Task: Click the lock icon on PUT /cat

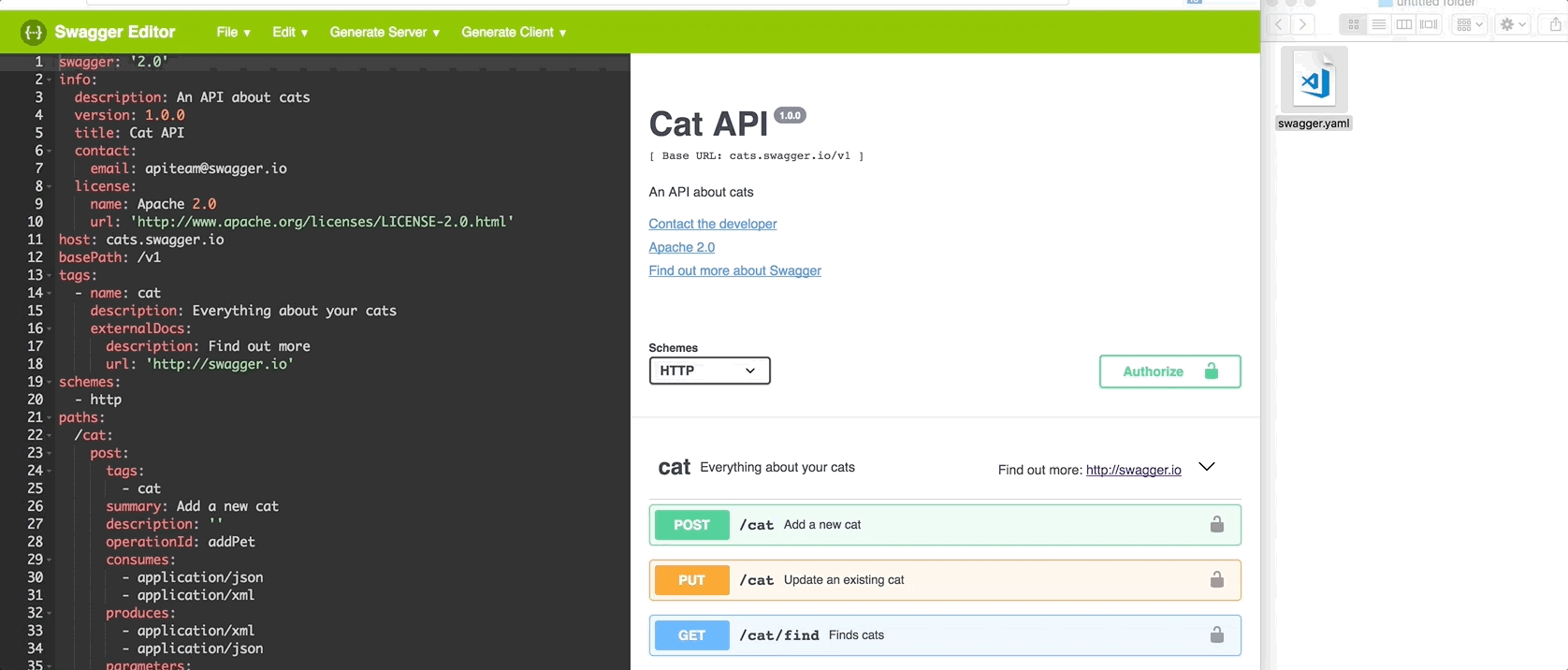Action: [x=1216, y=579]
